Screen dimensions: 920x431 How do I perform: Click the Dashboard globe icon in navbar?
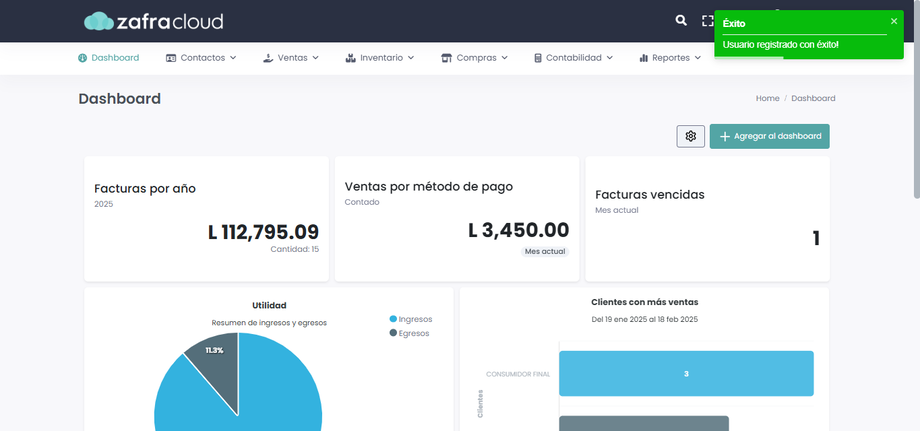click(83, 57)
